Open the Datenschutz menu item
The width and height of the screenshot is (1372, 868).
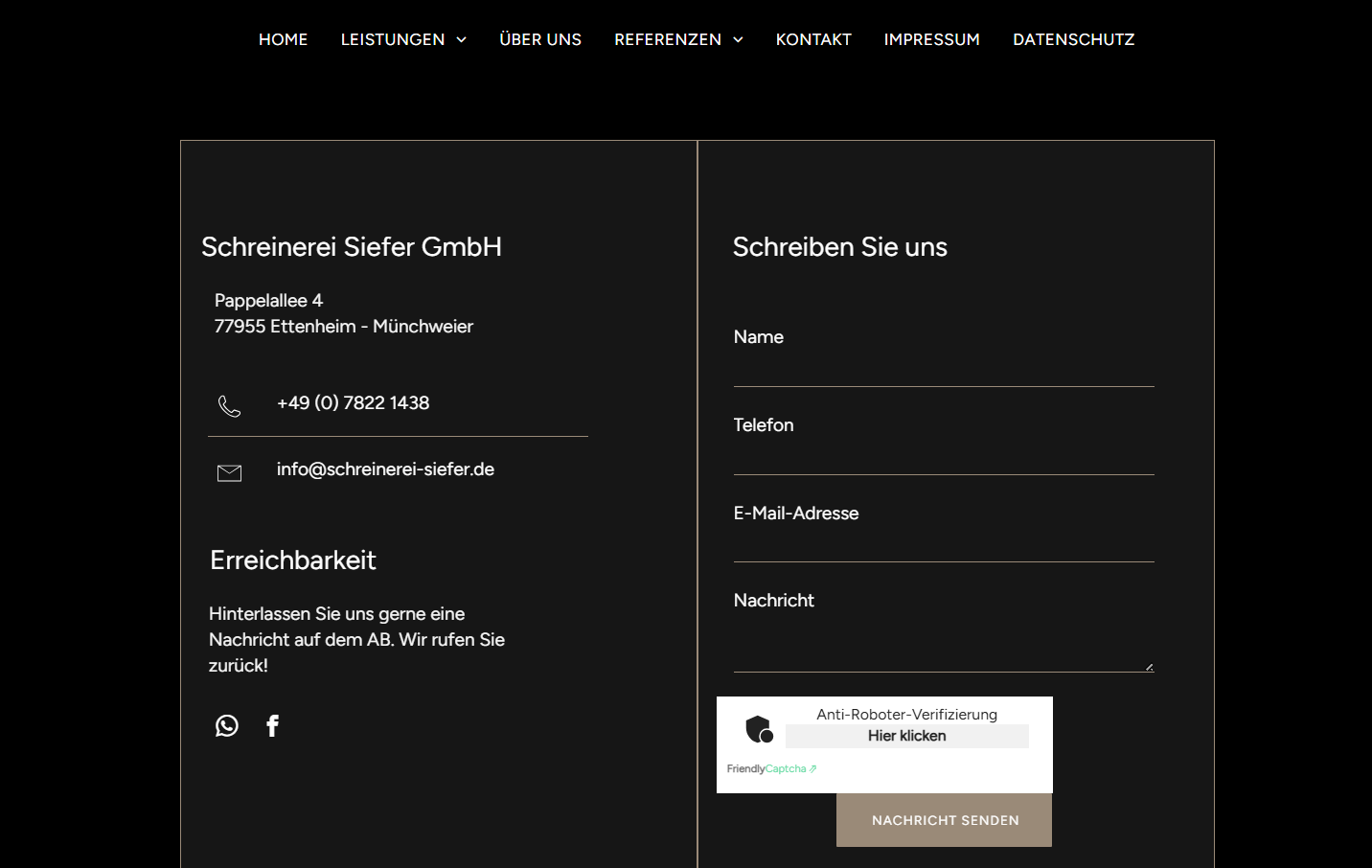[1073, 39]
